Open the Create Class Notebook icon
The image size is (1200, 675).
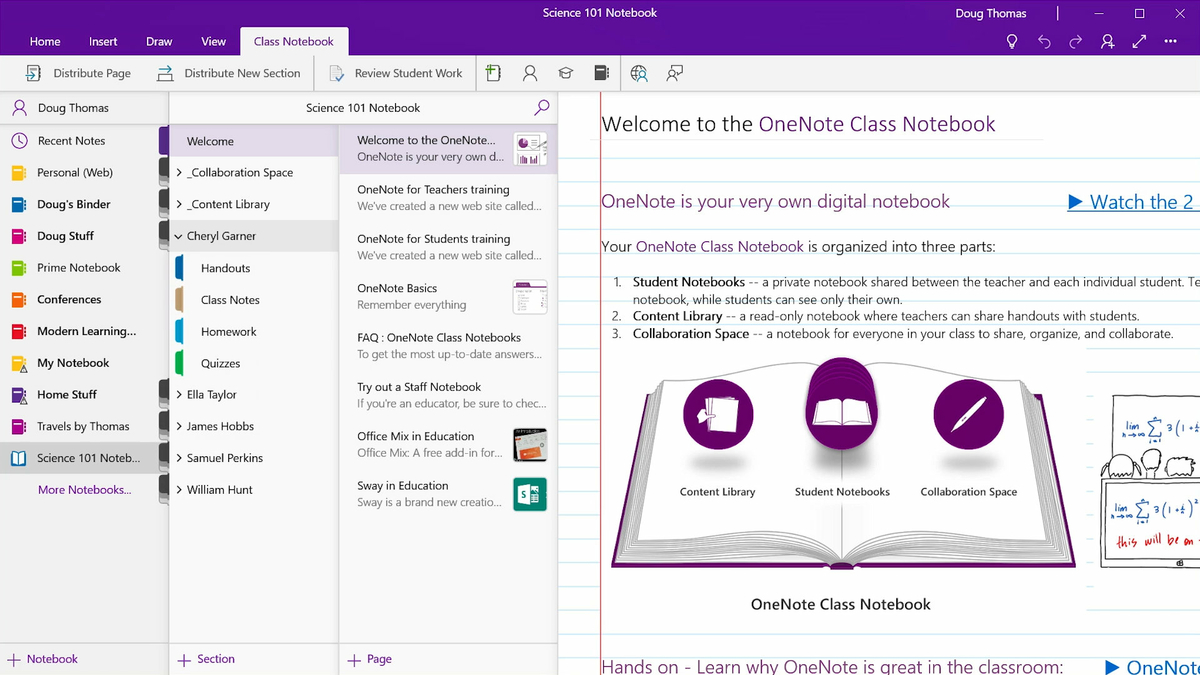pyautogui.click(x=492, y=72)
